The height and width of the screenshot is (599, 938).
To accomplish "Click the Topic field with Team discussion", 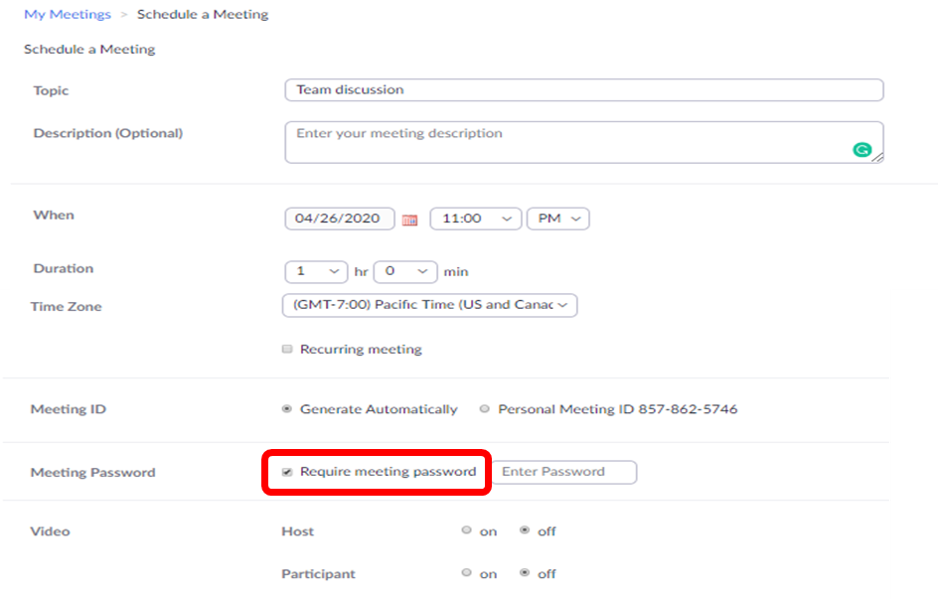I will pyautogui.click(x=584, y=90).
